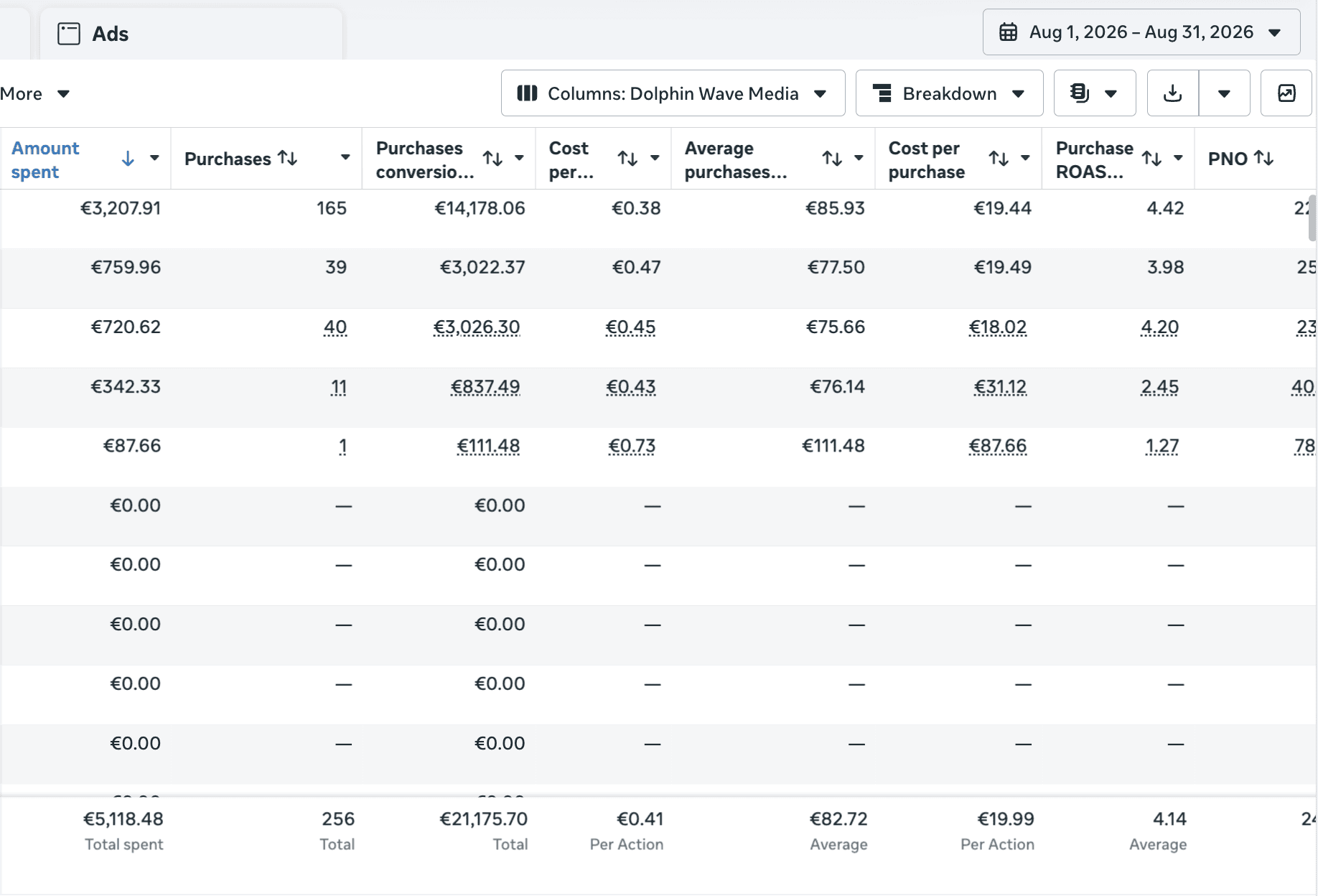Sort the PNO column arrows
The image size is (1318, 896).
click(1263, 158)
